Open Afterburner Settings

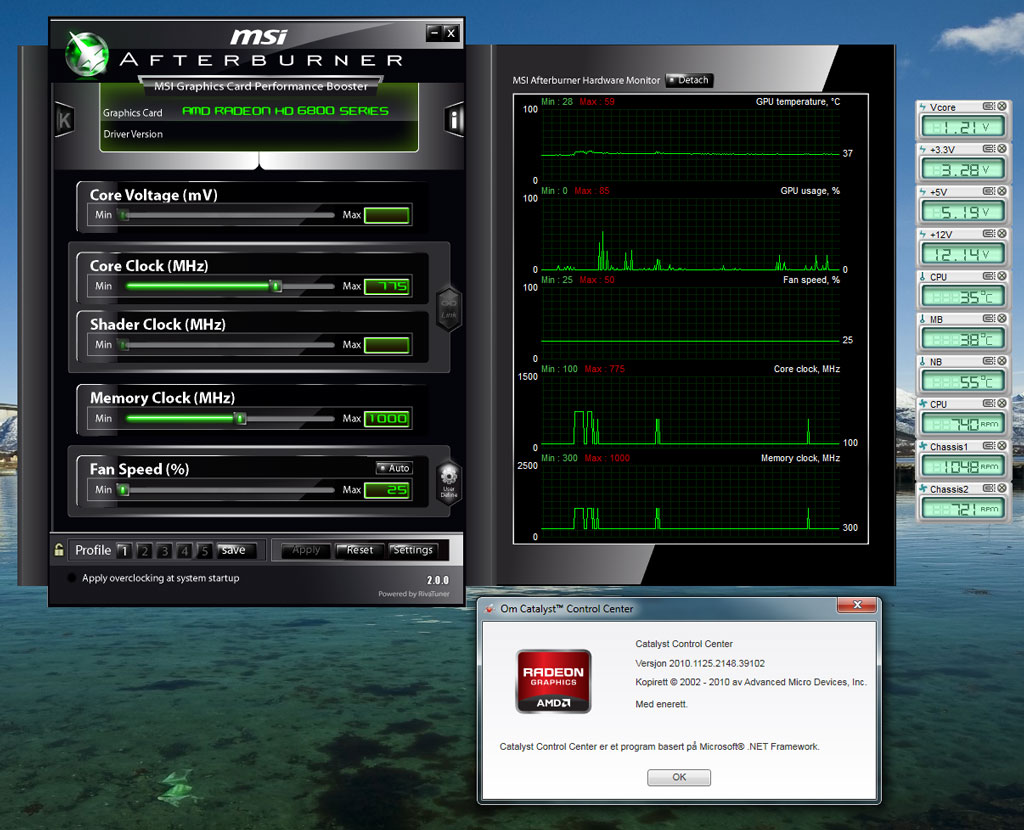tap(413, 551)
